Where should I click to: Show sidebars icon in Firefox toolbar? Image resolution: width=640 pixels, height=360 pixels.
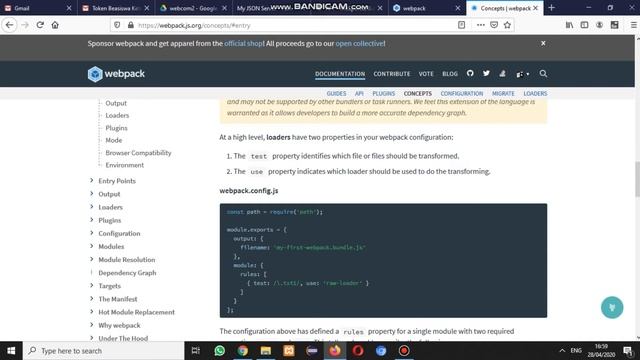tap(584, 25)
